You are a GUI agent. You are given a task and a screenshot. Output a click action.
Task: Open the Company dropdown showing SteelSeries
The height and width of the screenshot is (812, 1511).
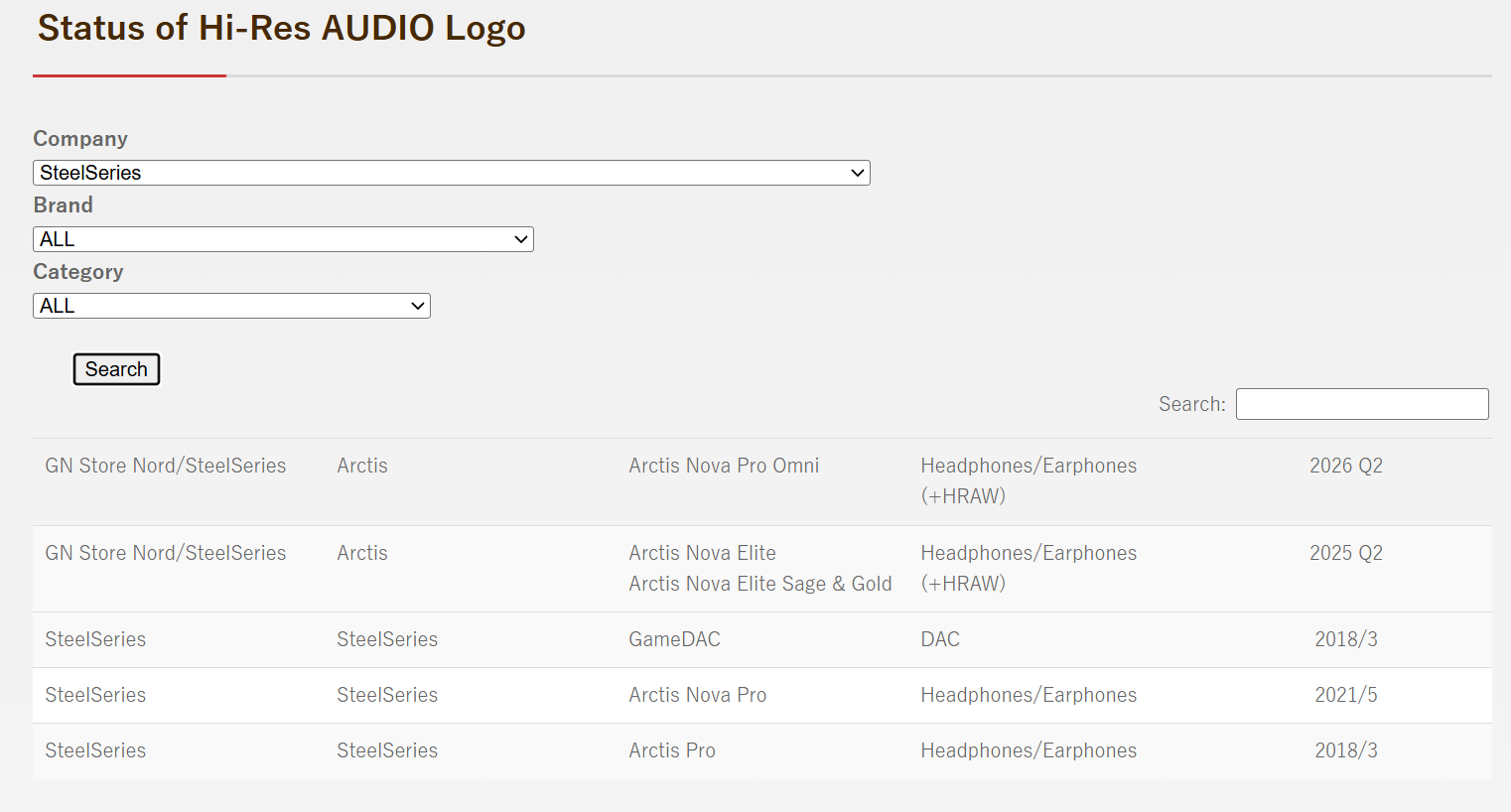pyautogui.click(x=452, y=173)
